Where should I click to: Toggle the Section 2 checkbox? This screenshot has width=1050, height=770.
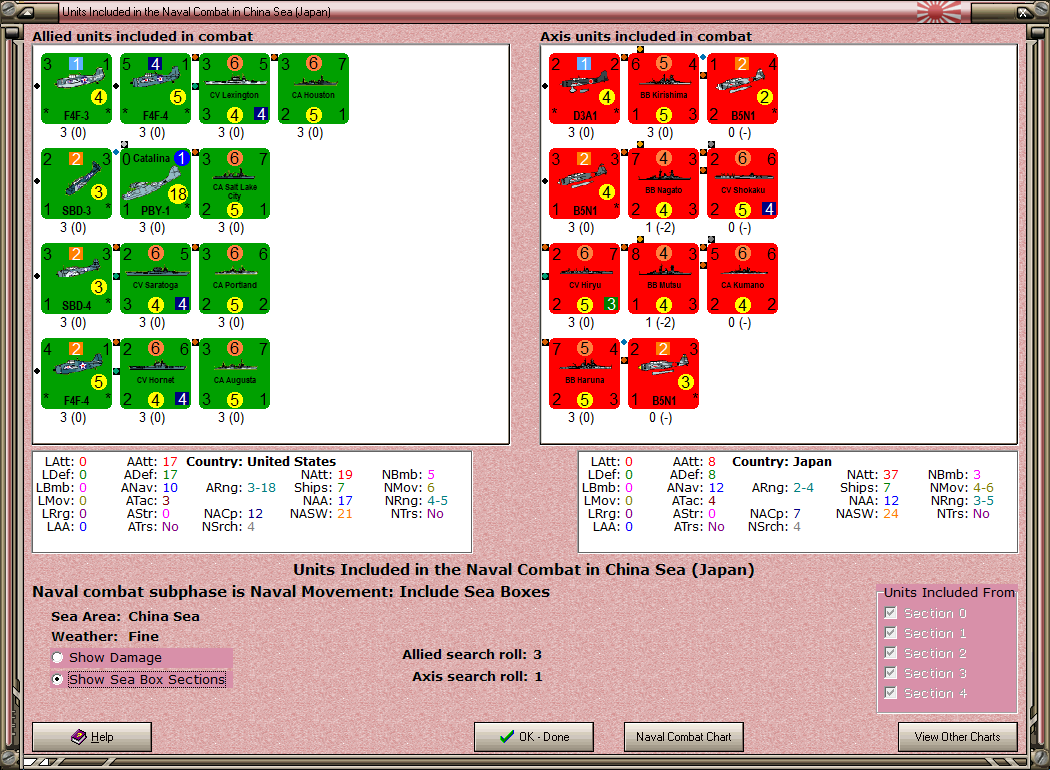coord(891,653)
